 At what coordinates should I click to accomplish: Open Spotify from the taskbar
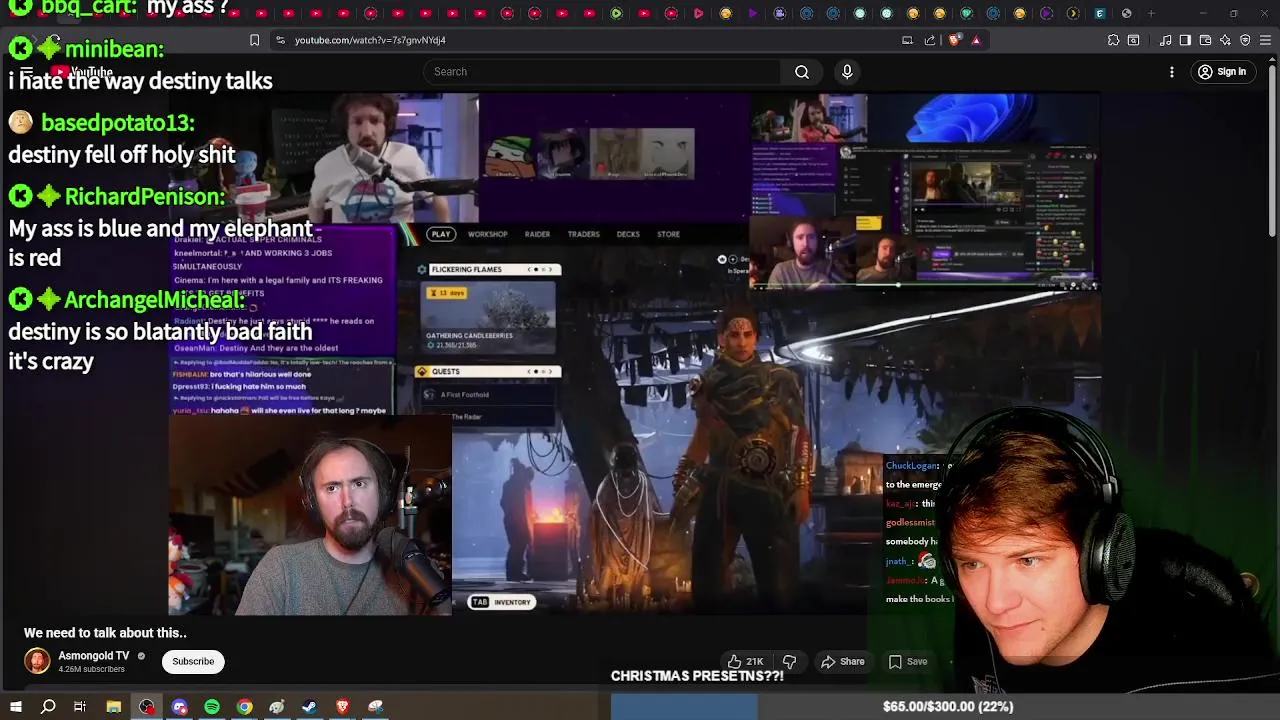coord(212,707)
